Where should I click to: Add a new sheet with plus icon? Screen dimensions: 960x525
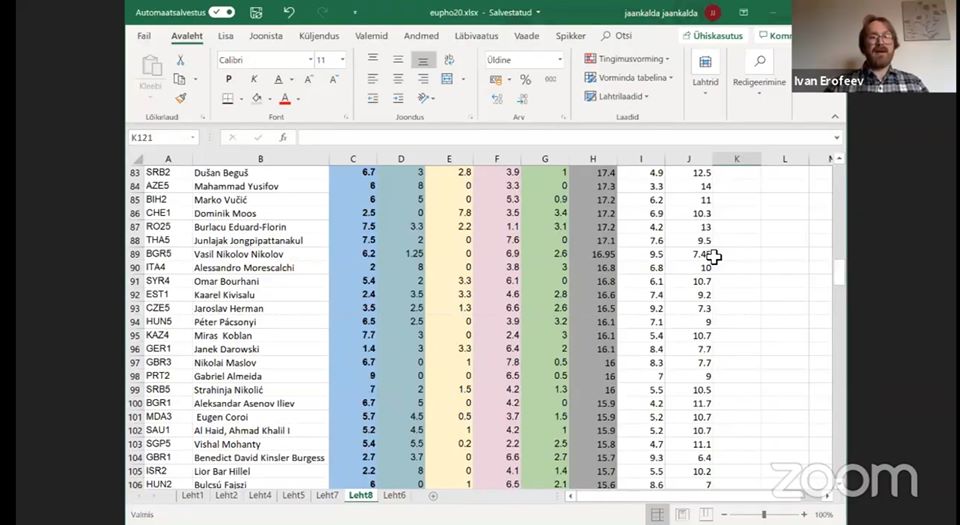point(433,496)
